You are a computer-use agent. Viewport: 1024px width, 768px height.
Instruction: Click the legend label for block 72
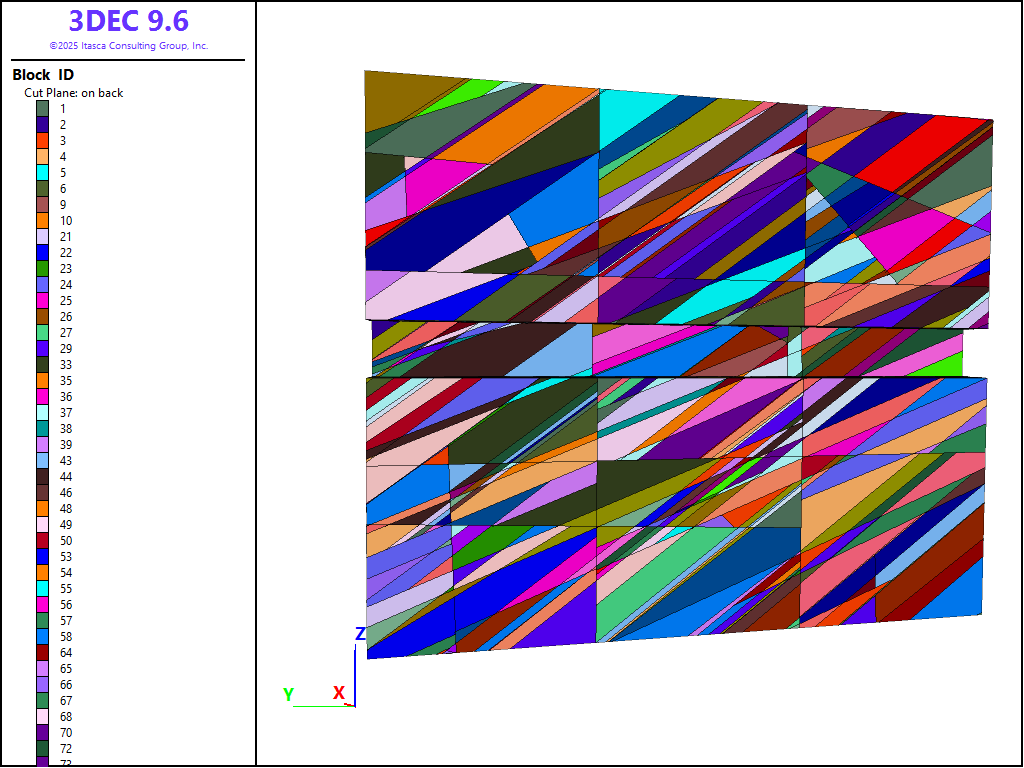(66, 749)
